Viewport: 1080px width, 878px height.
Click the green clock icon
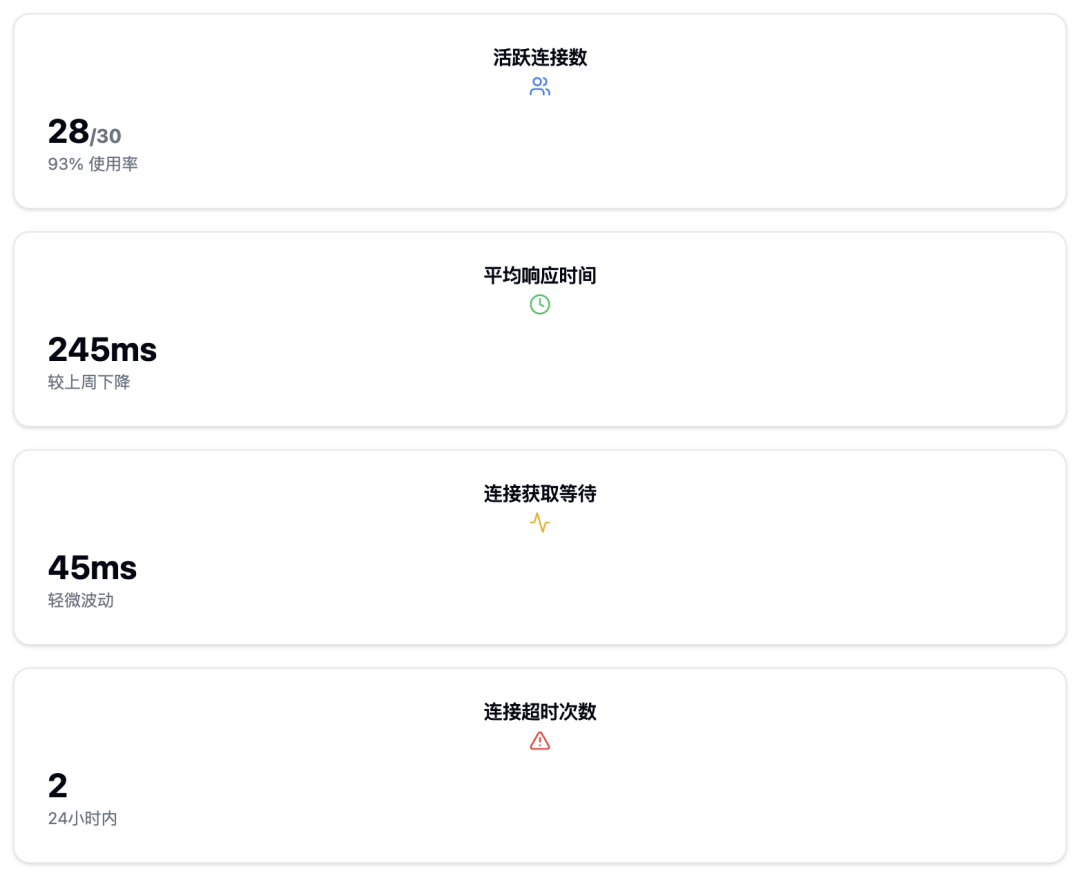coord(540,305)
